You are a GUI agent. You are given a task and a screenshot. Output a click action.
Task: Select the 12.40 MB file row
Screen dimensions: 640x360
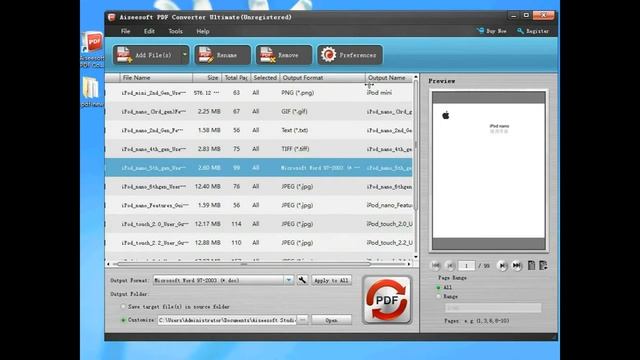259,187
